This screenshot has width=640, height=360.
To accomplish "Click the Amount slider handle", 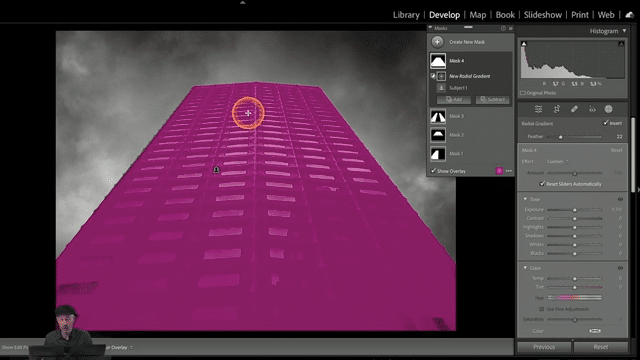I will tap(575, 173).
